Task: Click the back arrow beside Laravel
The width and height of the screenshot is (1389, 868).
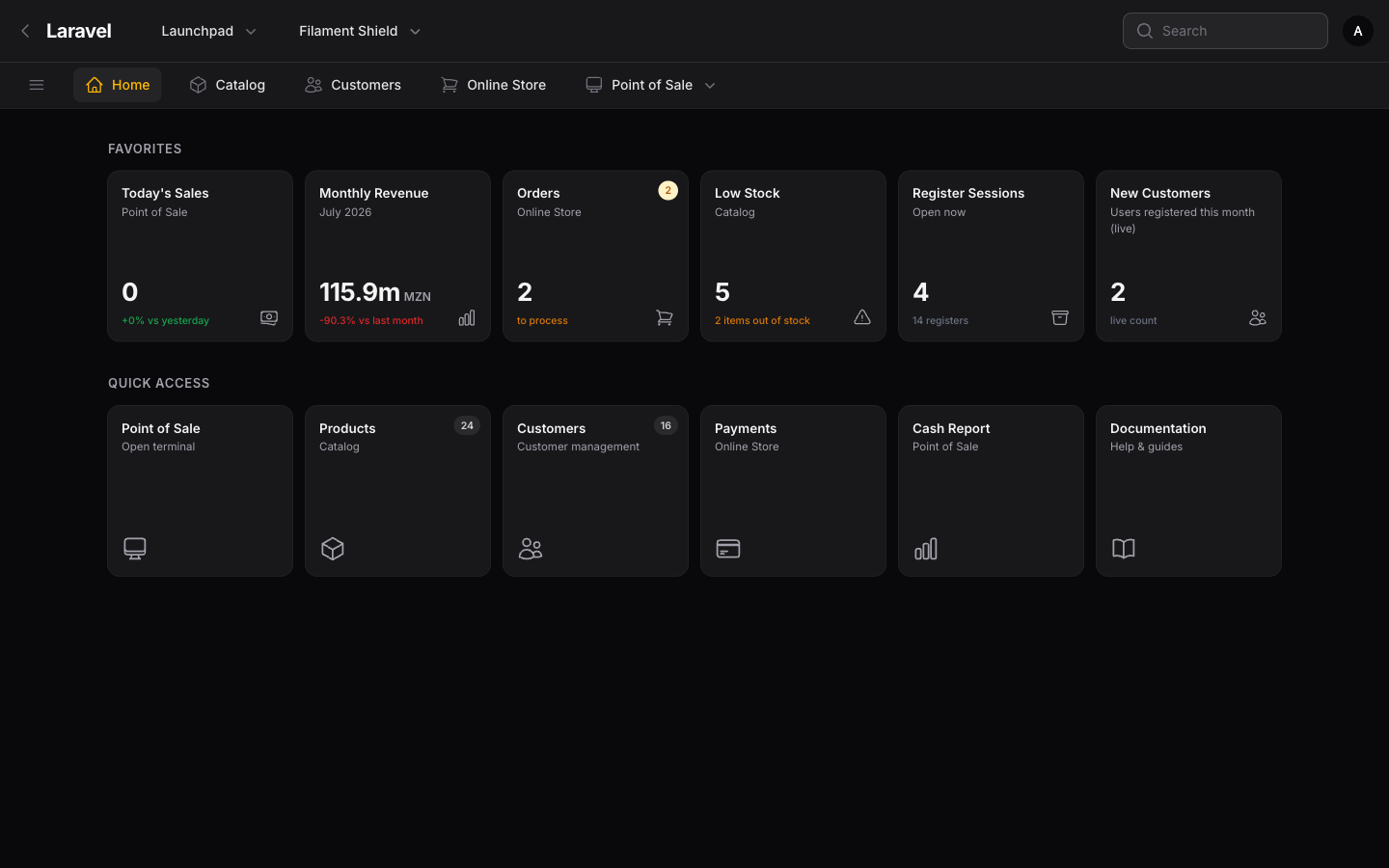Action: (25, 31)
